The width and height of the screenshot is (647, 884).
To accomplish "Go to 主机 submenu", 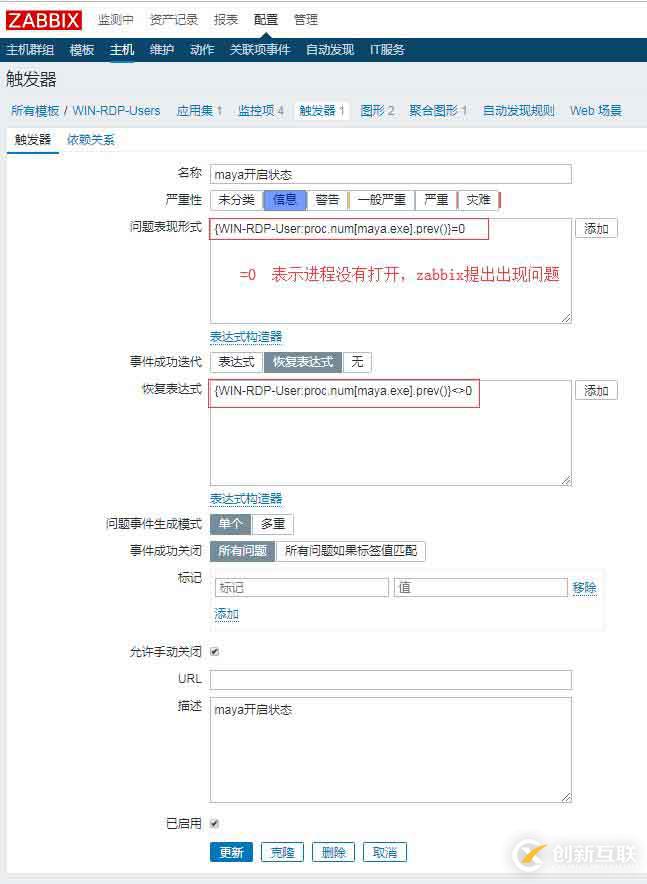I will click(x=122, y=50).
